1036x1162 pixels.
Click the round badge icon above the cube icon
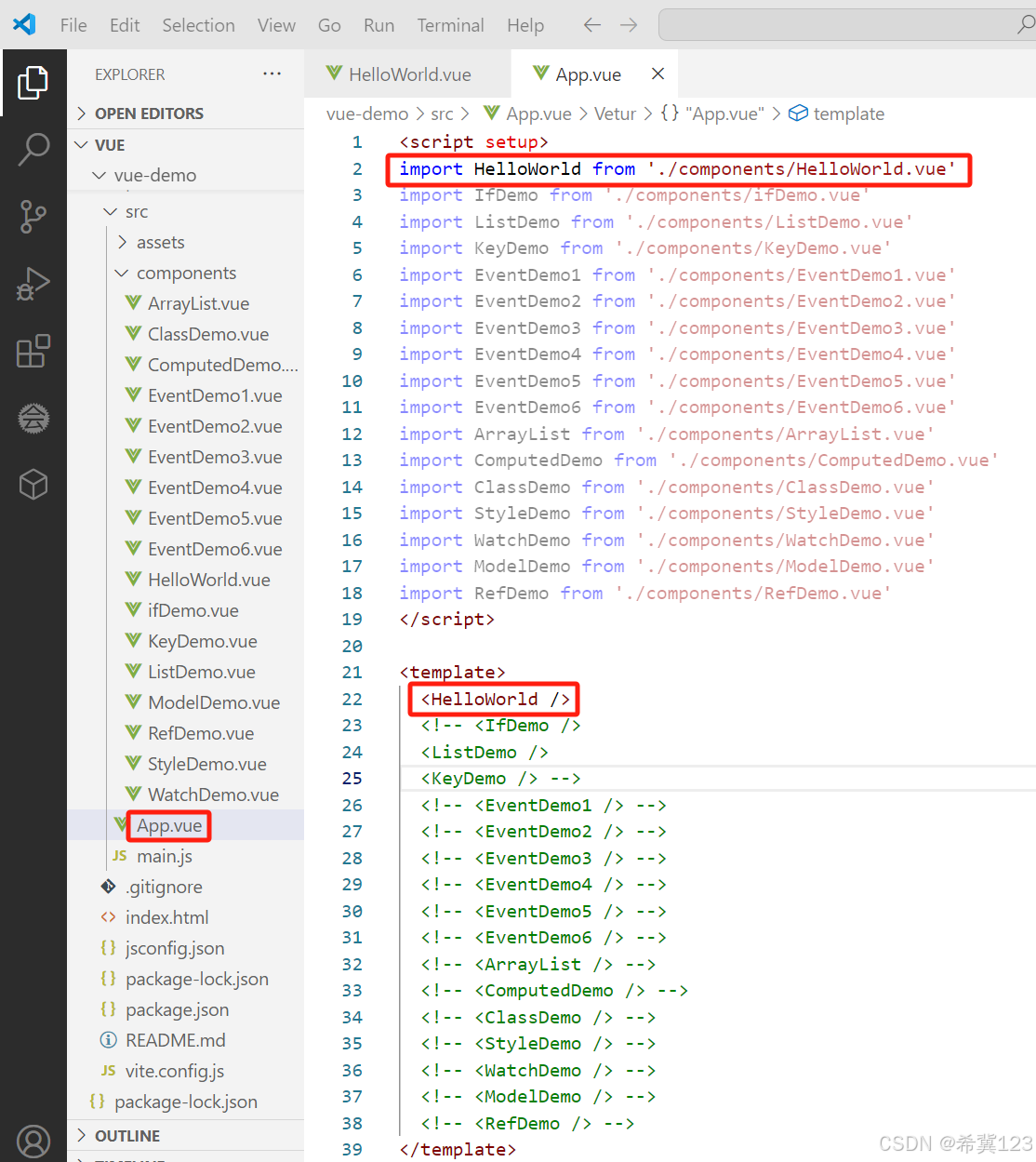33,418
